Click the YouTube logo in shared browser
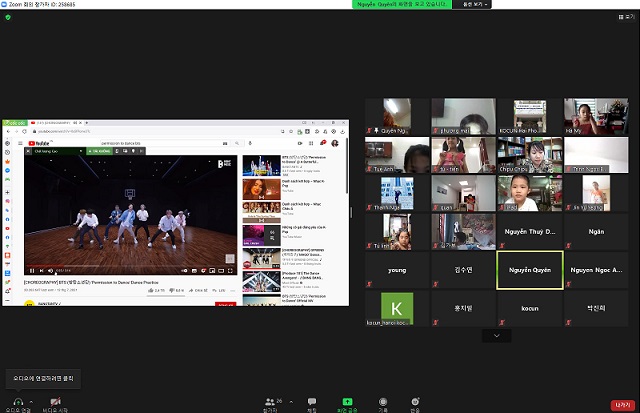640x413 pixels. 39,143
